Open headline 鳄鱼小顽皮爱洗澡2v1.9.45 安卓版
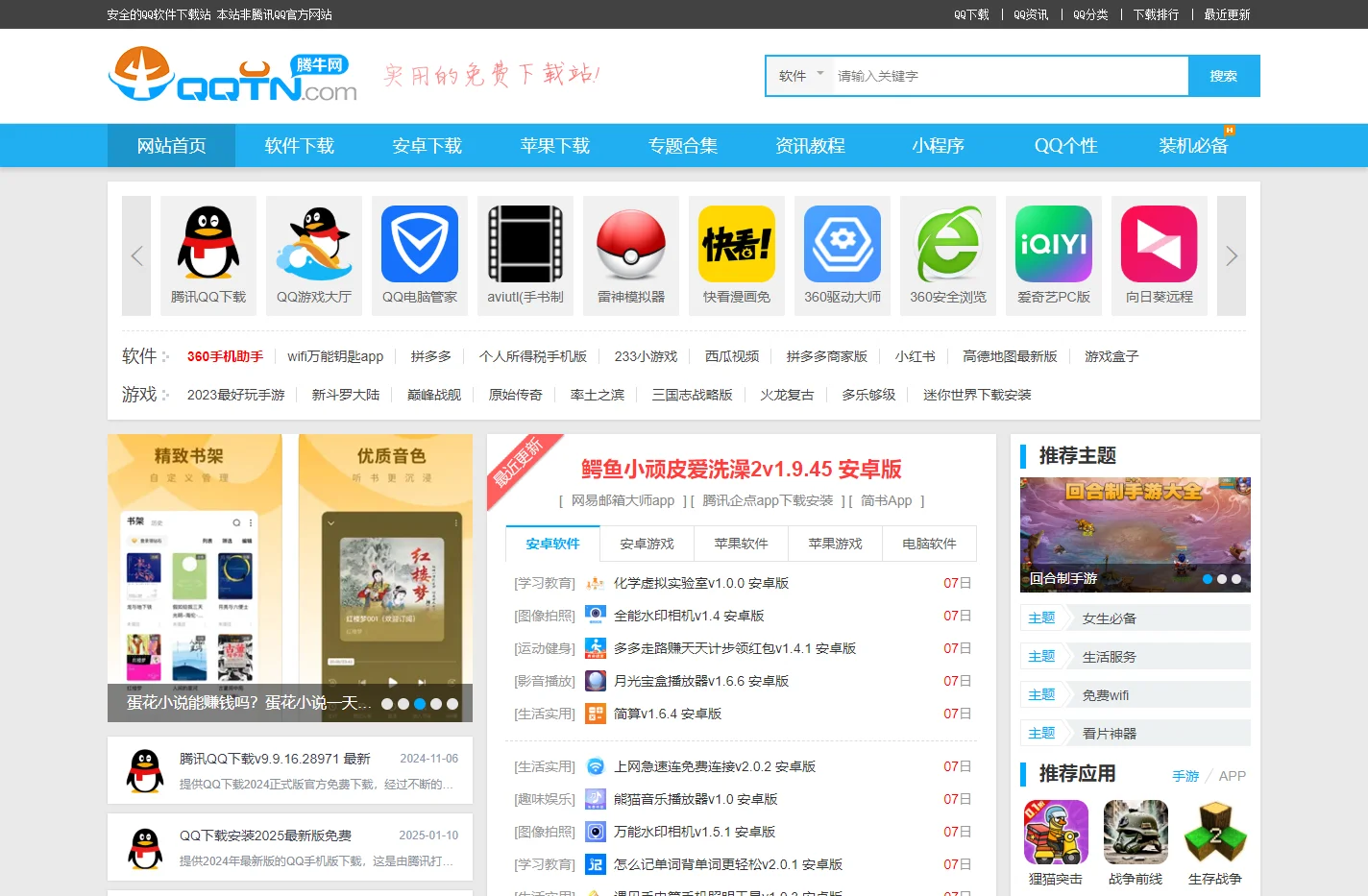Image resolution: width=1368 pixels, height=896 pixels. click(x=741, y=469)
